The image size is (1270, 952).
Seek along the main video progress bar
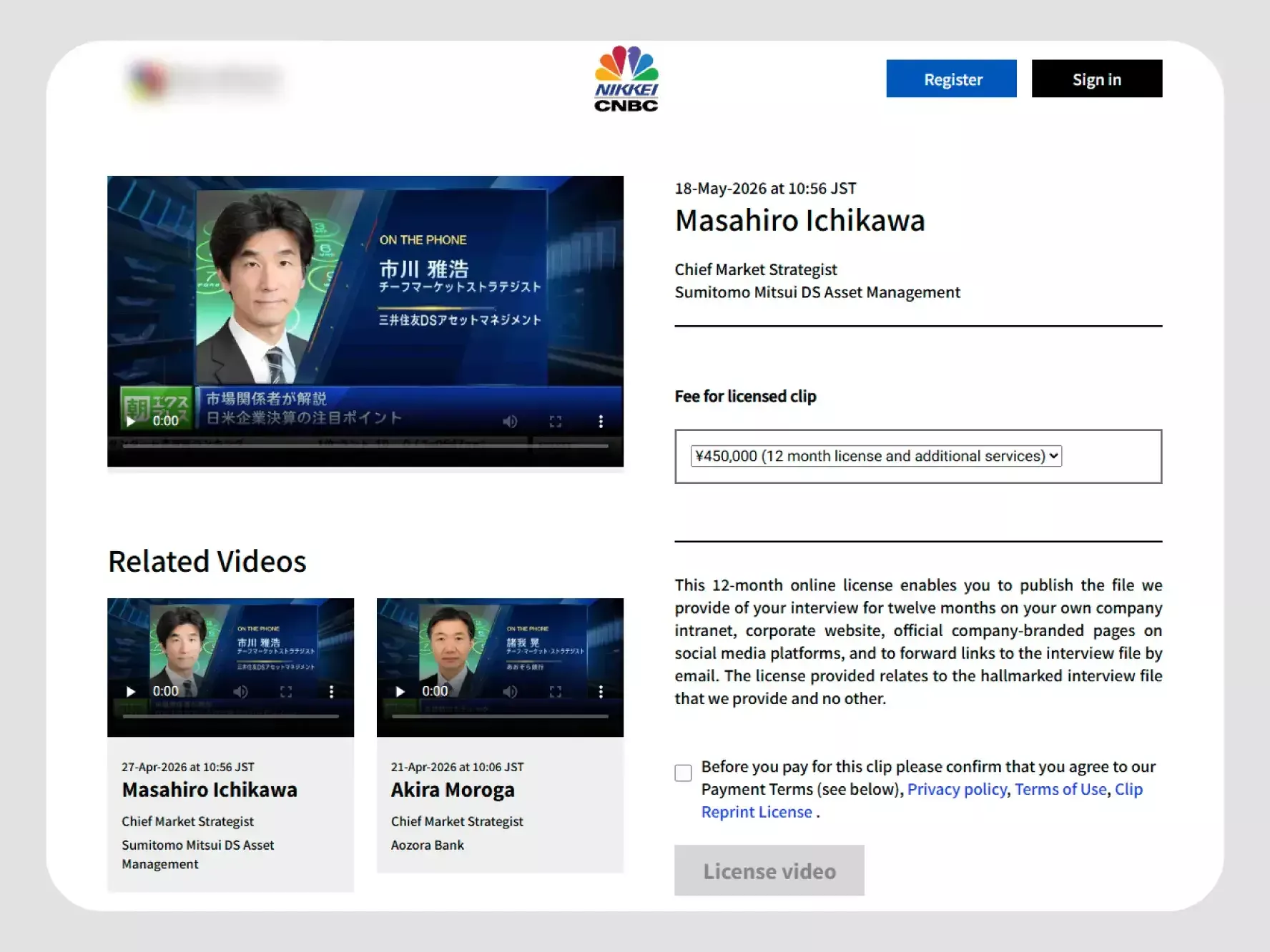tap(365, 446)
